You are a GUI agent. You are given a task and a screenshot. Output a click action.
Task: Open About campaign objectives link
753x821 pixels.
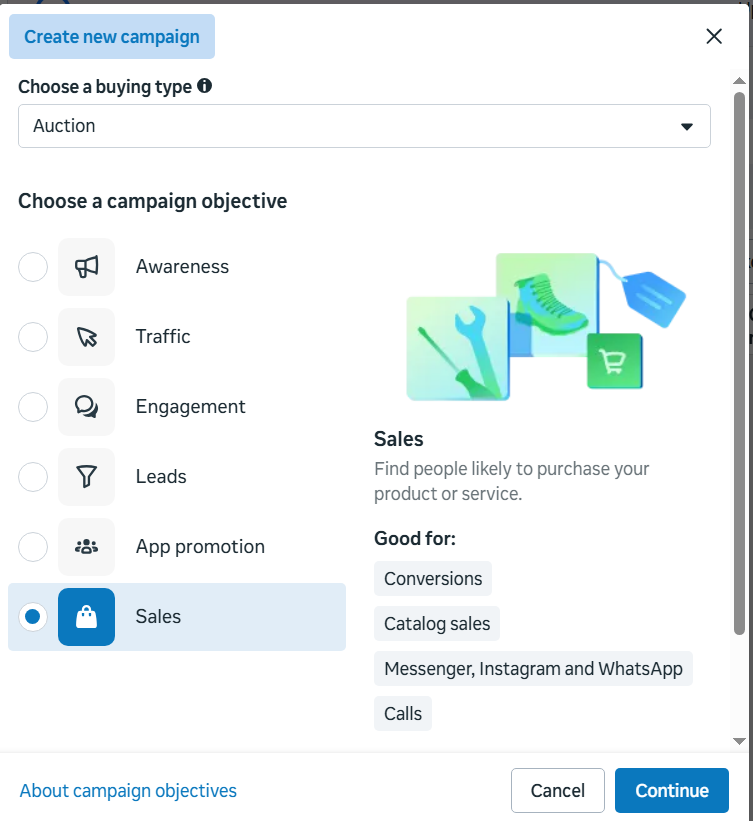click(x=128, y=790)
